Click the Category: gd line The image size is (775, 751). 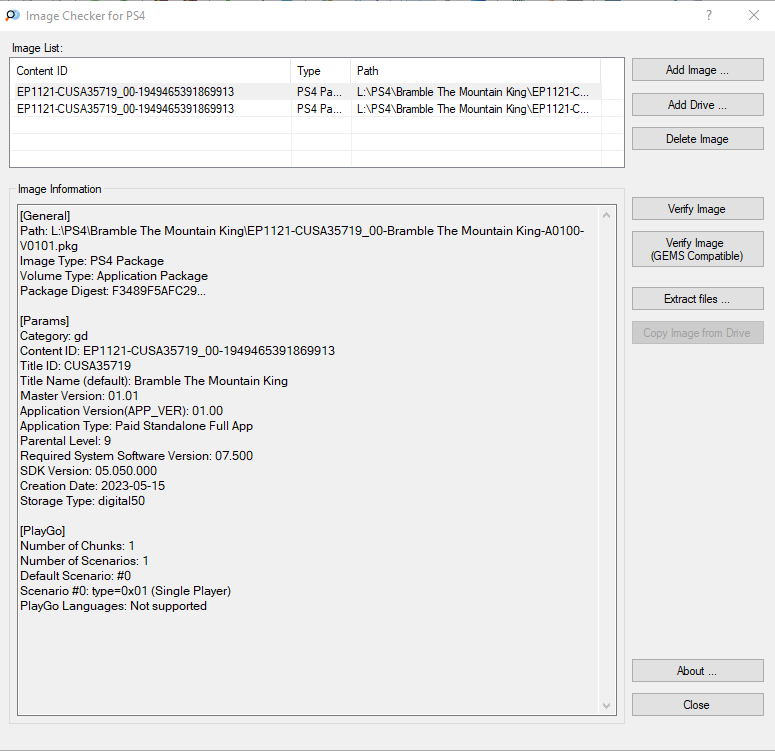pyautogui.click(x=54, y=336)
